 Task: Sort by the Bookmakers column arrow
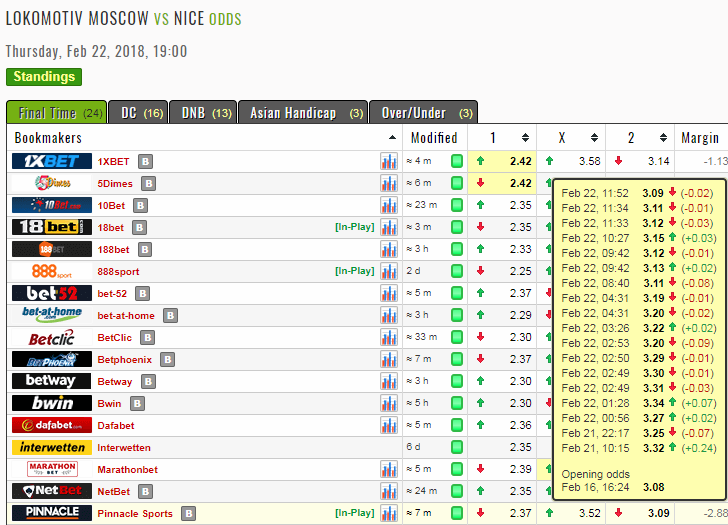(x=392, y=137)
